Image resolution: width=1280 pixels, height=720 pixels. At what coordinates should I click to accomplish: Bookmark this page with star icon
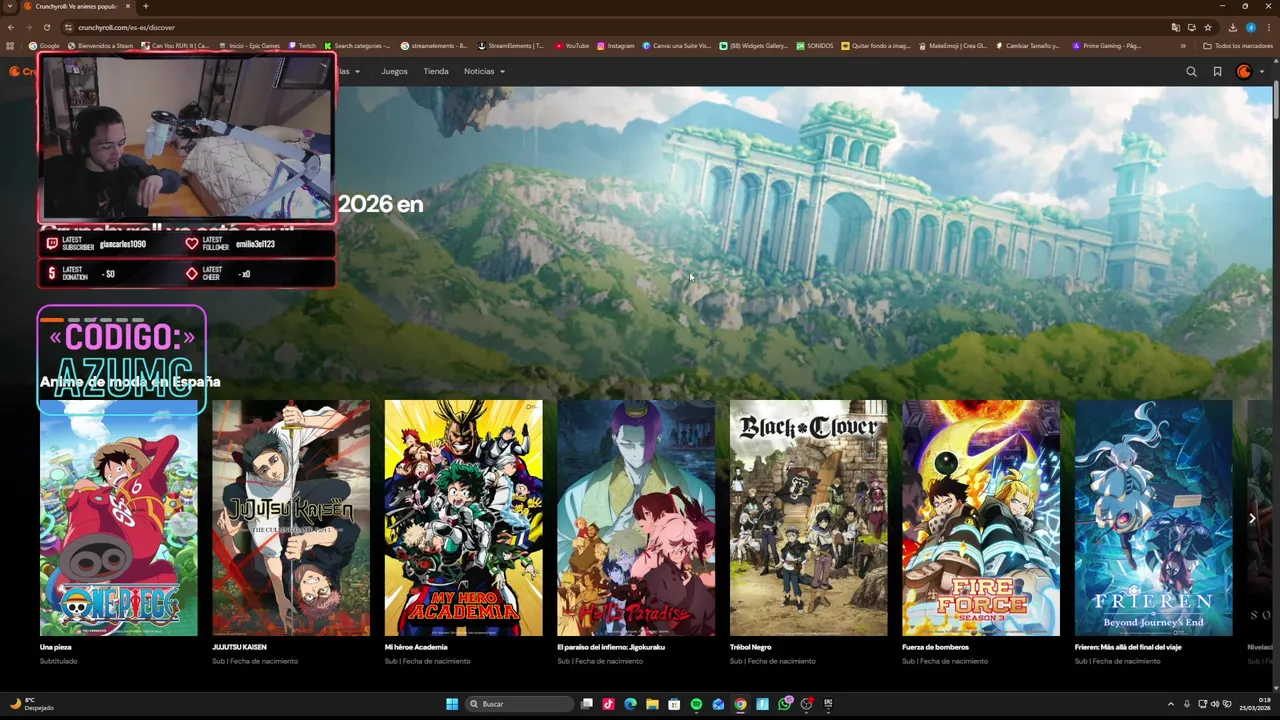point(1208,27)
